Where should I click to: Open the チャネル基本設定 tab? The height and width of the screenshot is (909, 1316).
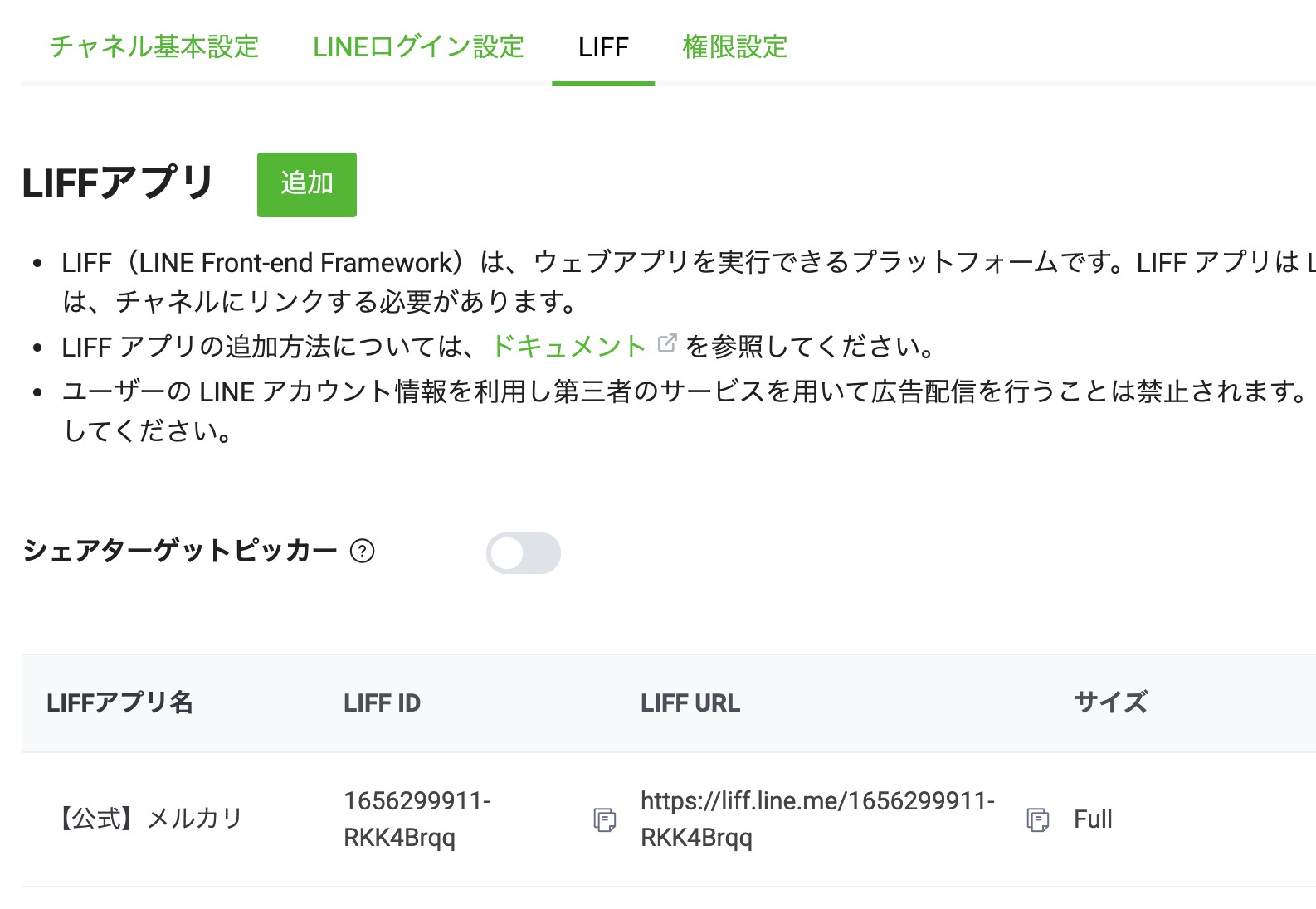point(154,46)
